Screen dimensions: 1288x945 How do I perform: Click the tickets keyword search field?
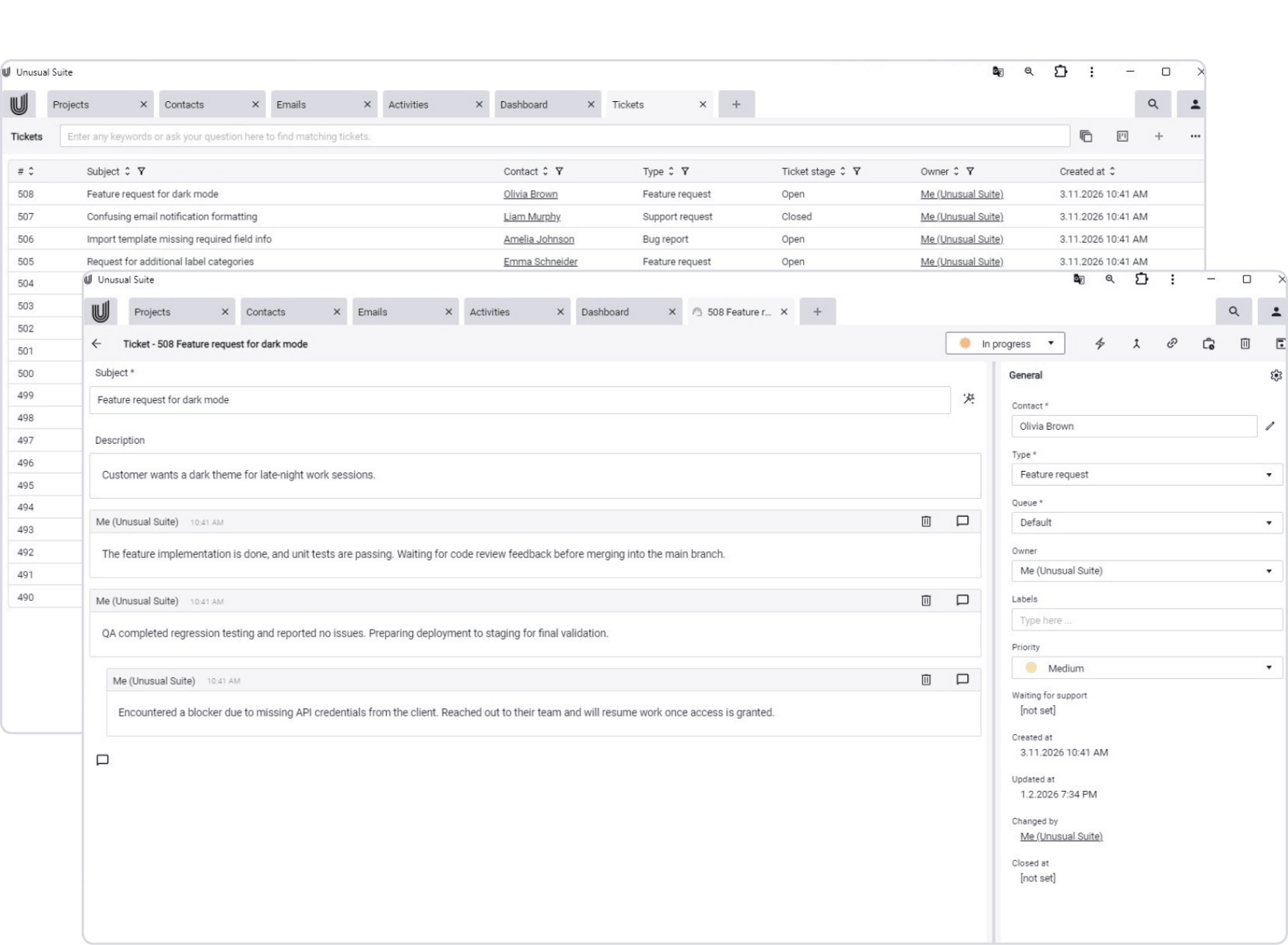coord(564,136)
